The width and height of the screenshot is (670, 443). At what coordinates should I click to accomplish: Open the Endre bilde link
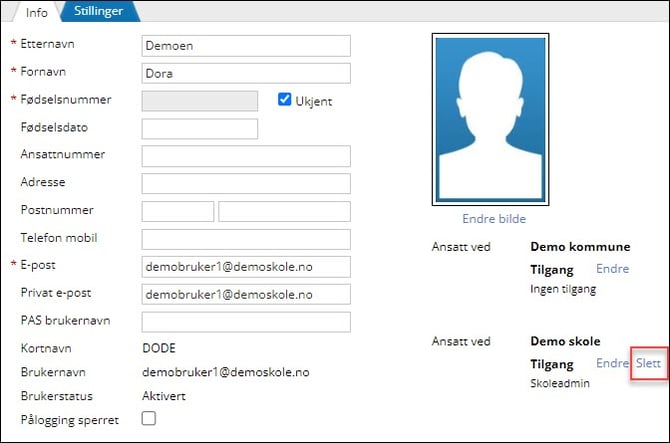[x=493, y=219]
